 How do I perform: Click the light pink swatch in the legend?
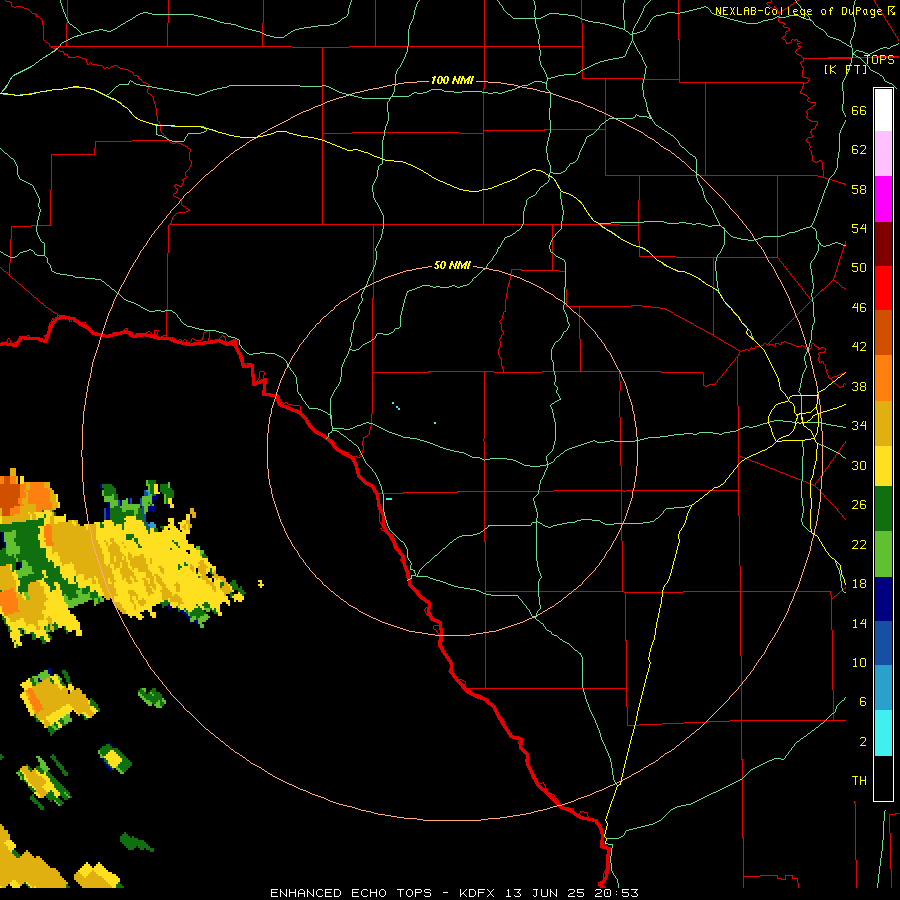[883, 153]
